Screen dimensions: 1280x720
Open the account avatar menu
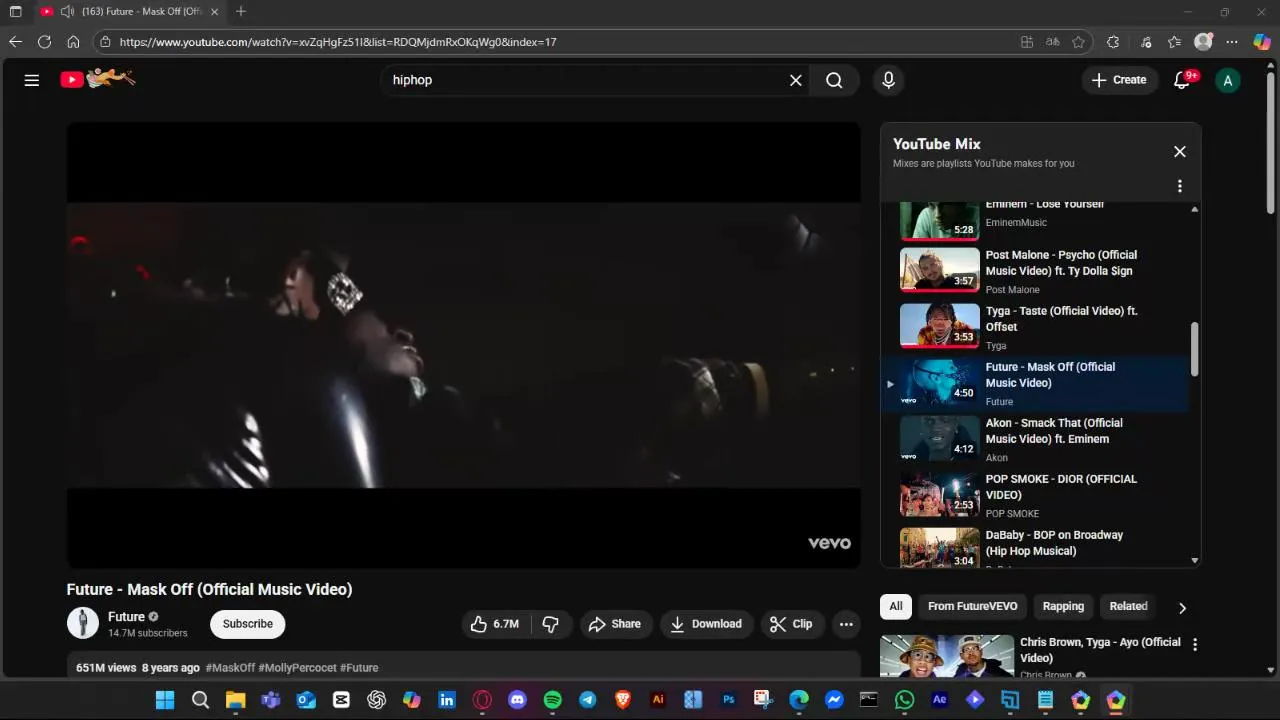pyautogui.click(x=1227, y=80)
